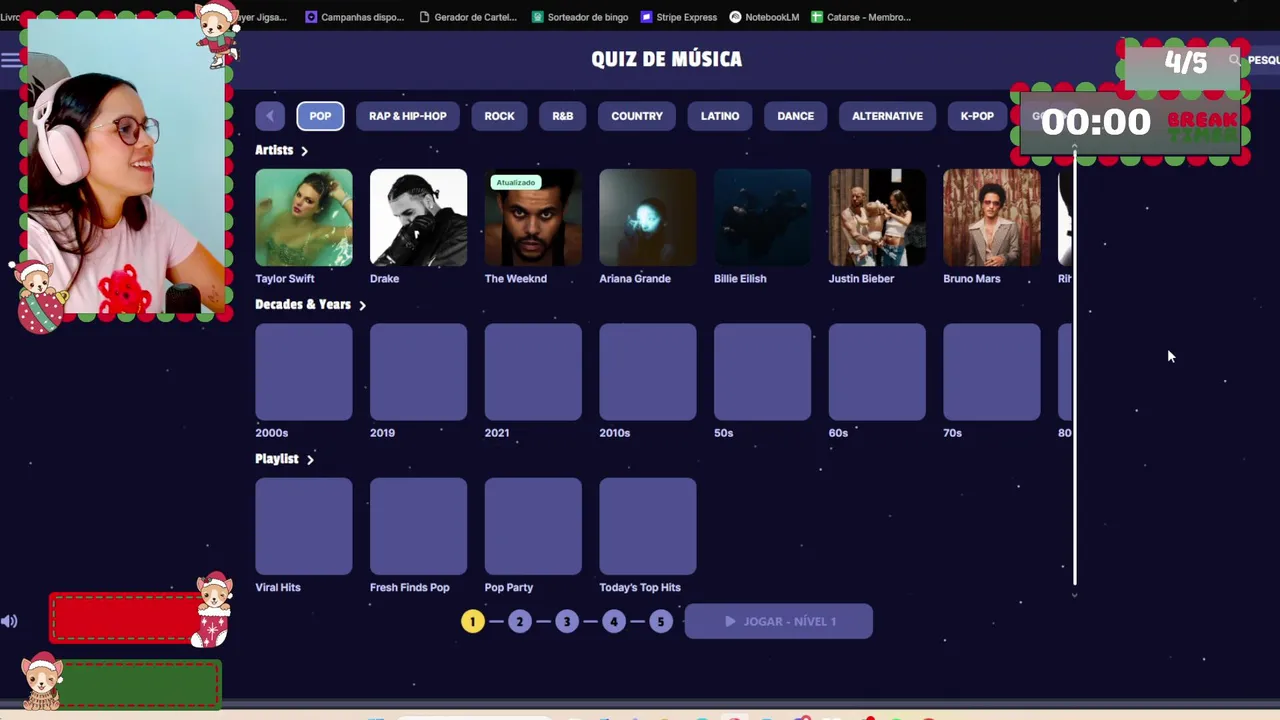Open the Fresh Finds Pop playlist tile
The height and width of the screenshot is (720, 1280).
[418, 526]
